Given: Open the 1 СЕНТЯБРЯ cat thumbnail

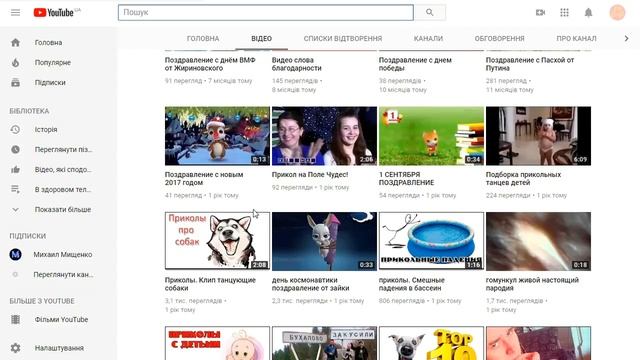Looking at the screenshot, I should tap(431, 136).
